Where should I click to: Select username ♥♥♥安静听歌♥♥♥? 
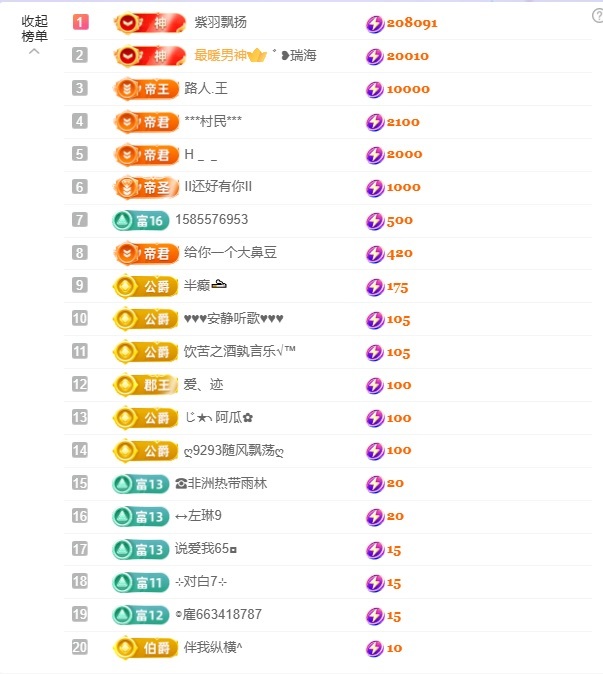coord(234,319)
